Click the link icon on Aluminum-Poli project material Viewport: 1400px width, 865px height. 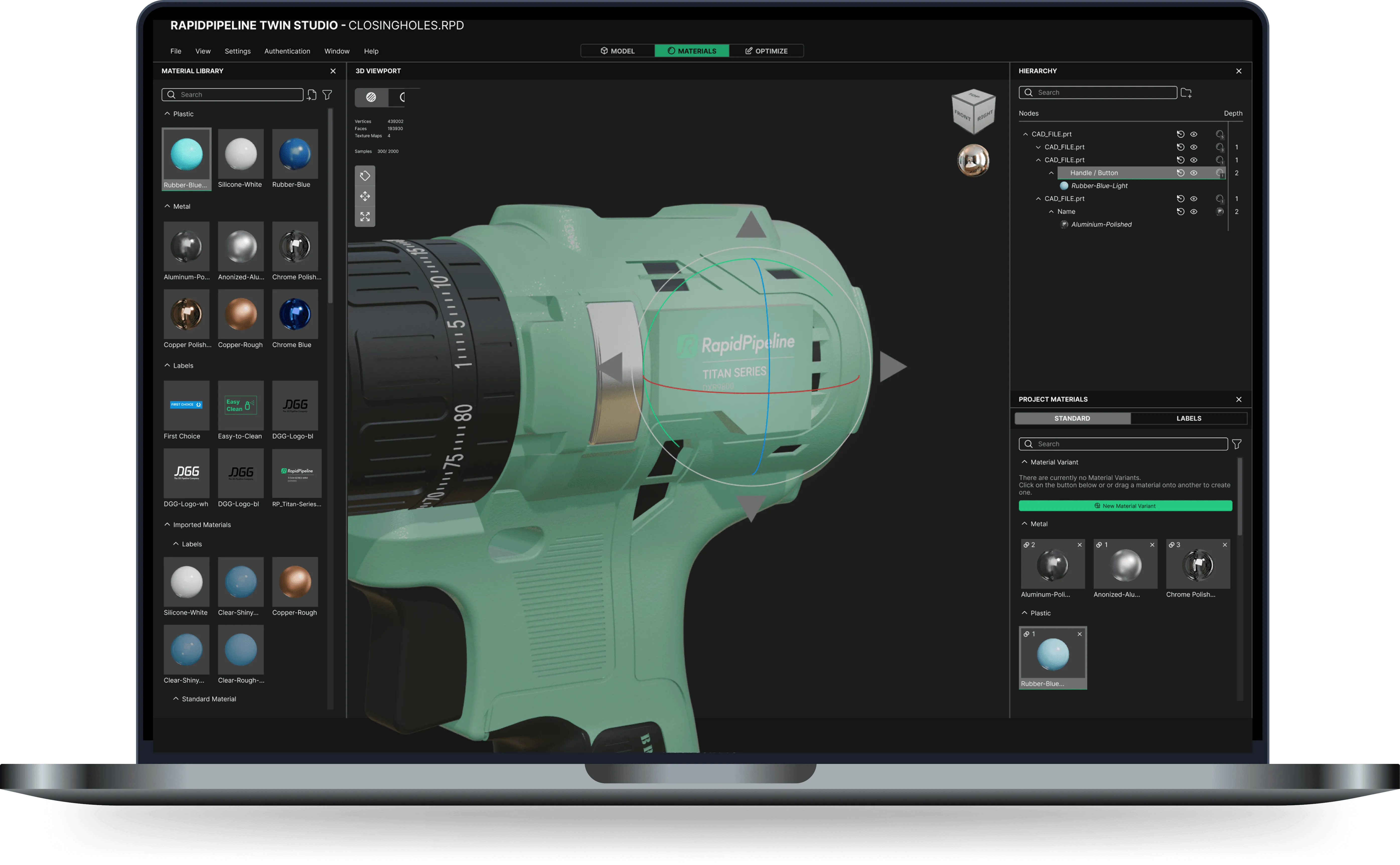click(x=1026, y=545)
